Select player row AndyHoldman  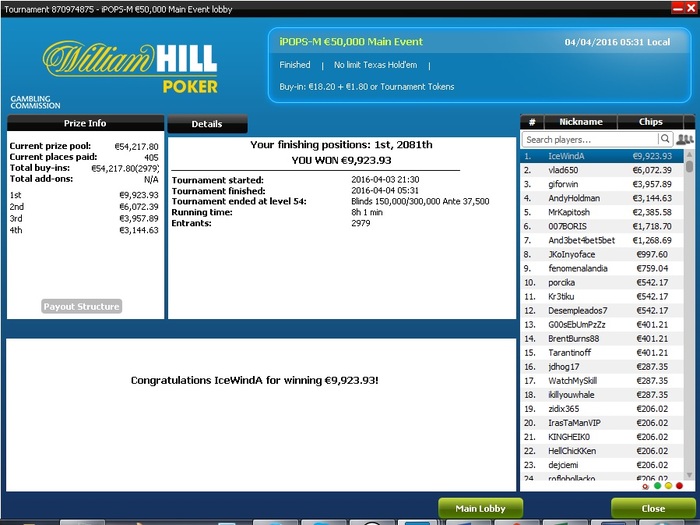coord(602,198)
